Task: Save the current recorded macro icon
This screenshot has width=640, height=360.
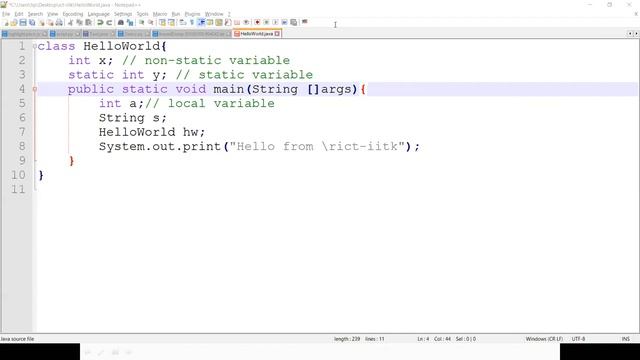Action: pos(293,22)
